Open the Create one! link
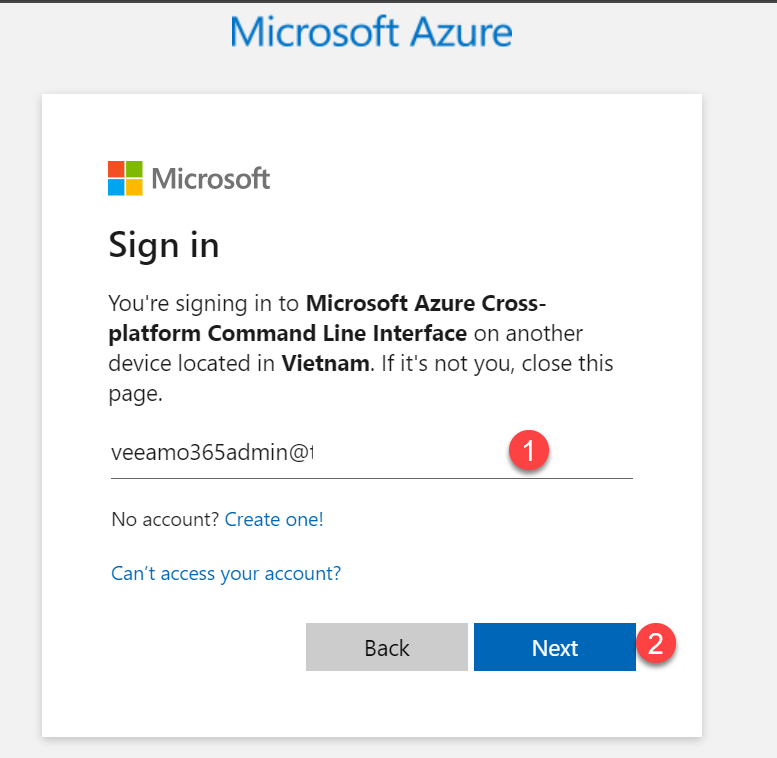Image resolution: width=777 pixels, height=758 pixels. click(x=274, y=519)
